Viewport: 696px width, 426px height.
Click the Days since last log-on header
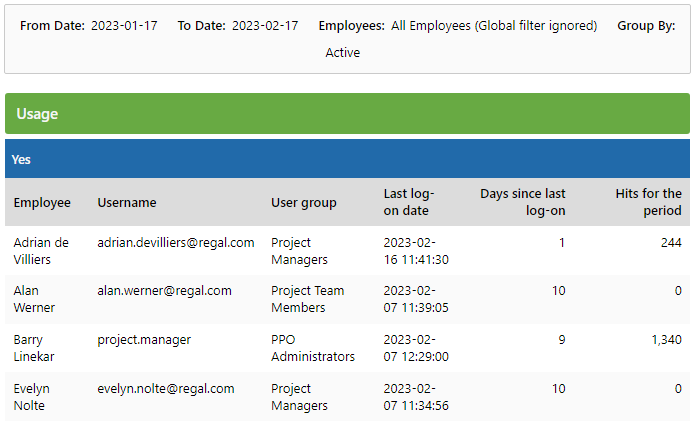(522, 202)
